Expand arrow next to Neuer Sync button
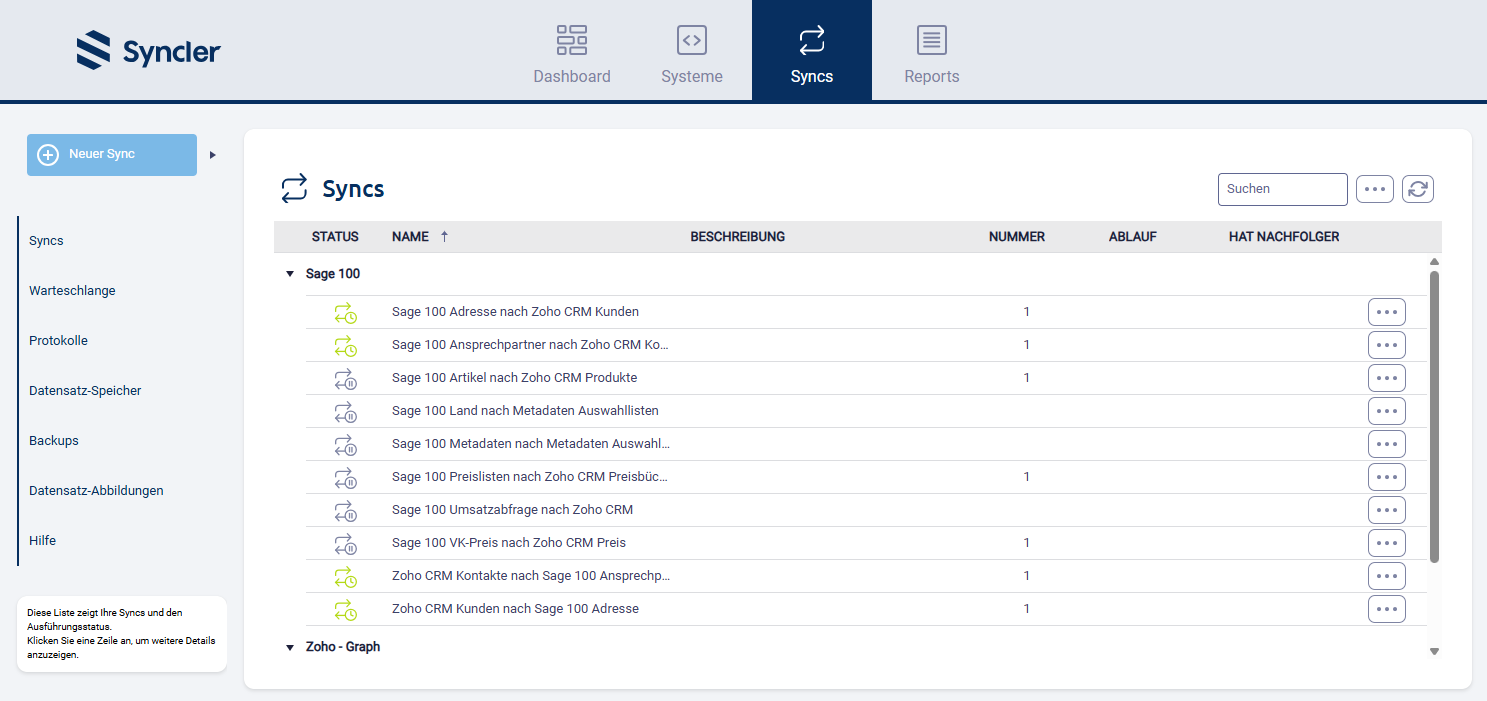The width and height of the screenshot is (1487, 701). [212, 155]
